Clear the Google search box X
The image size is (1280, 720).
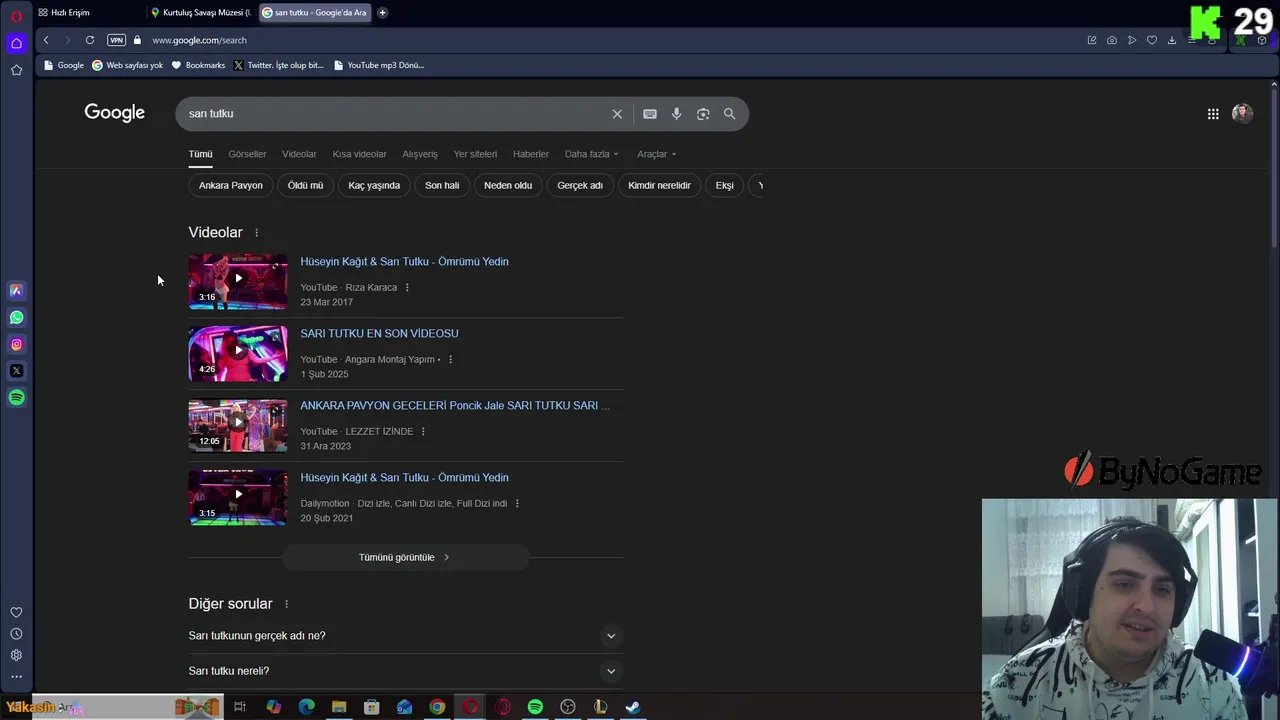pos(617,114)
